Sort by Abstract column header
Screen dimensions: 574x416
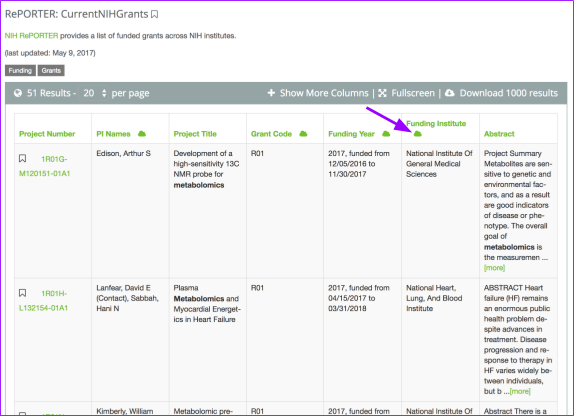coord(499,134)
